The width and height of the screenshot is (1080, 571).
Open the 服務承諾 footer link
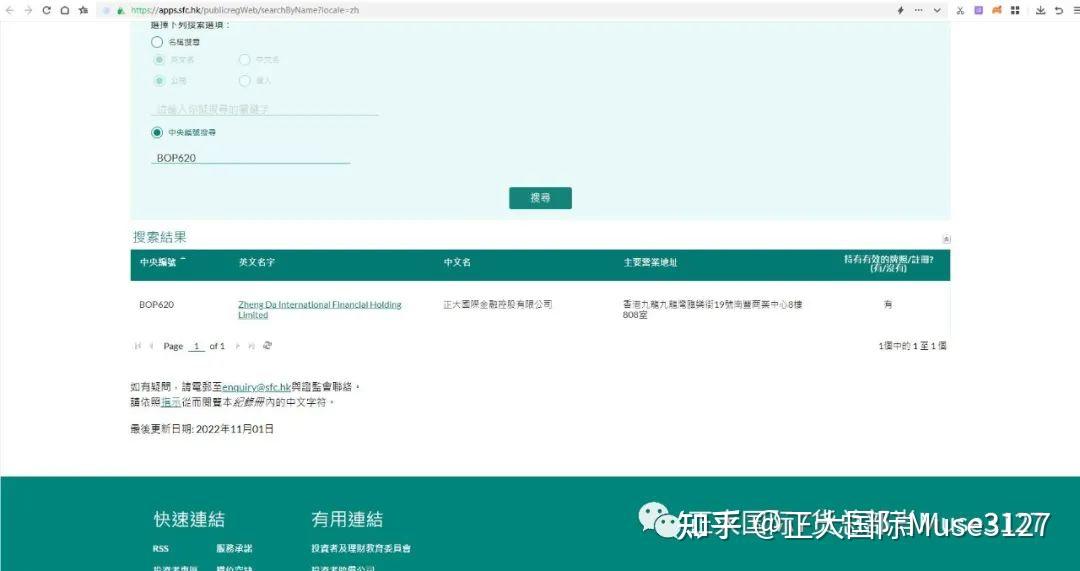pos(234,549)
